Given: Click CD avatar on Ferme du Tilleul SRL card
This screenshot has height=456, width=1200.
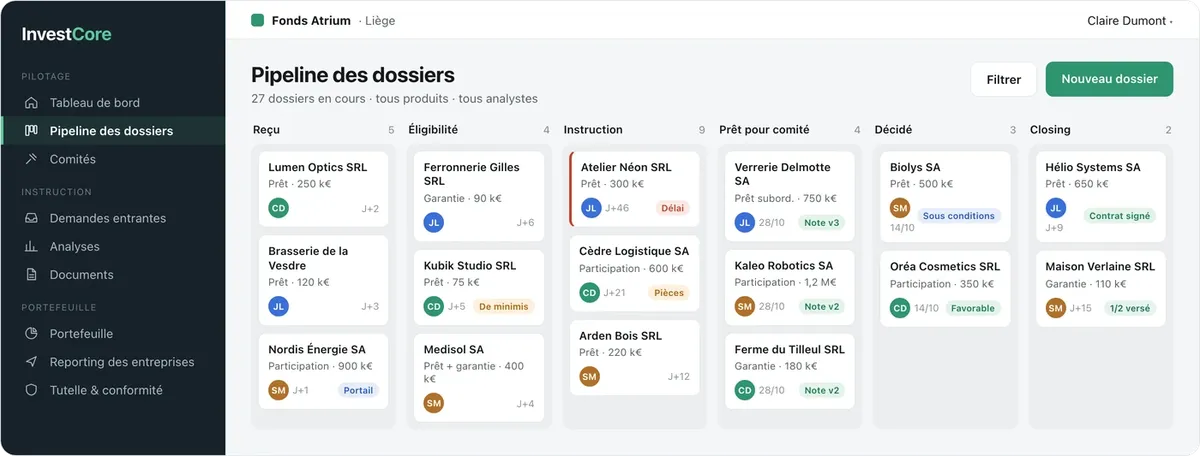Looking at the screenshot, I should pyautogui.click(x=744, y=390).
